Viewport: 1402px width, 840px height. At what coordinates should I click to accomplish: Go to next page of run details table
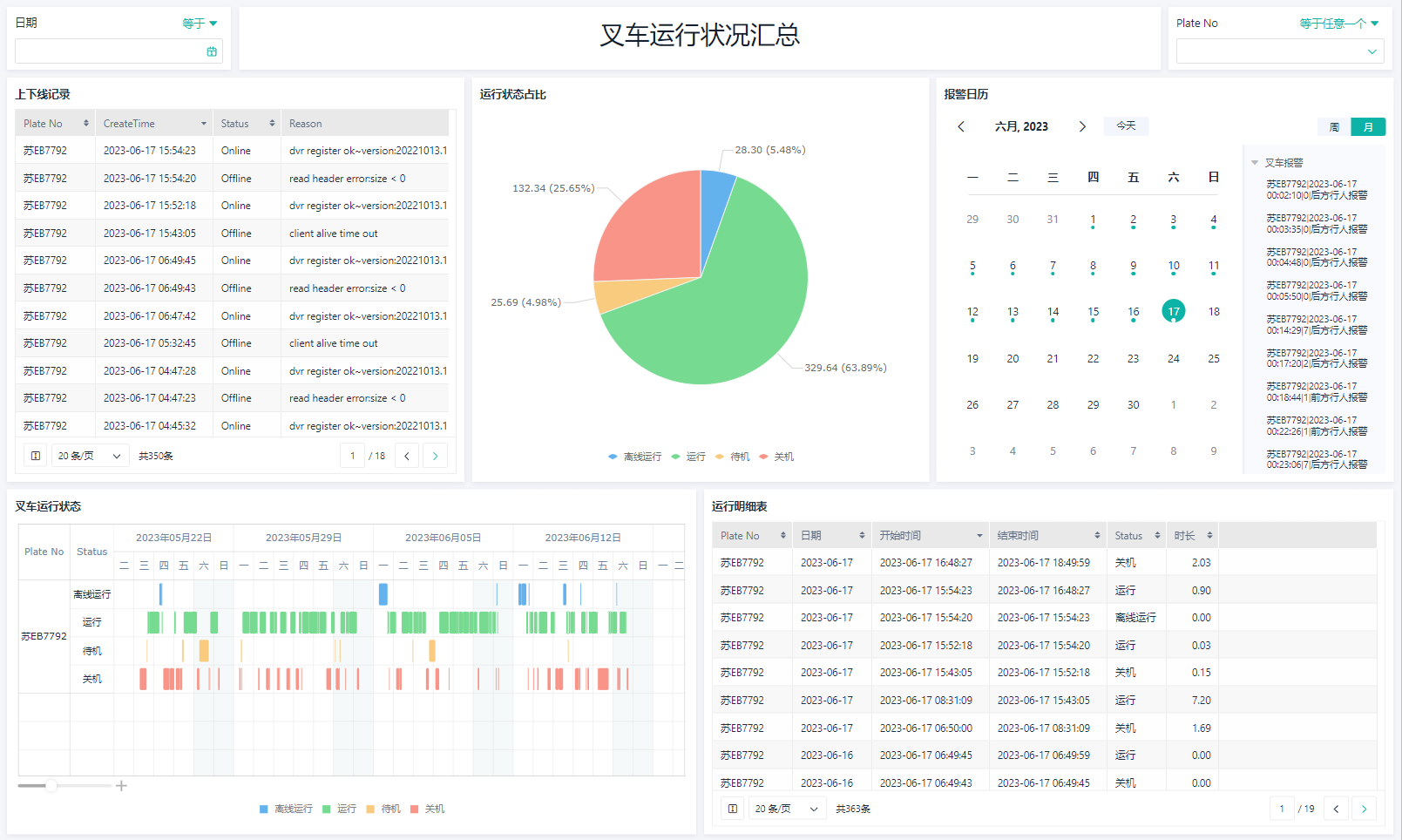(x=1364, y=809)
